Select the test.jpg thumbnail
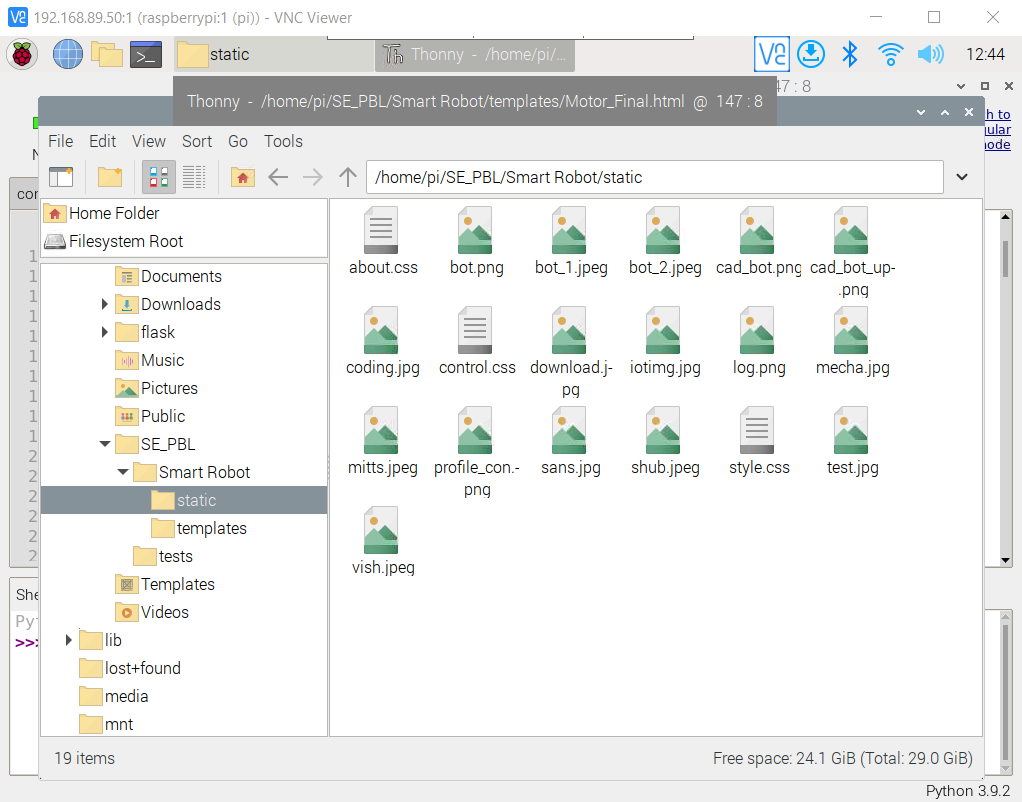 851,430
